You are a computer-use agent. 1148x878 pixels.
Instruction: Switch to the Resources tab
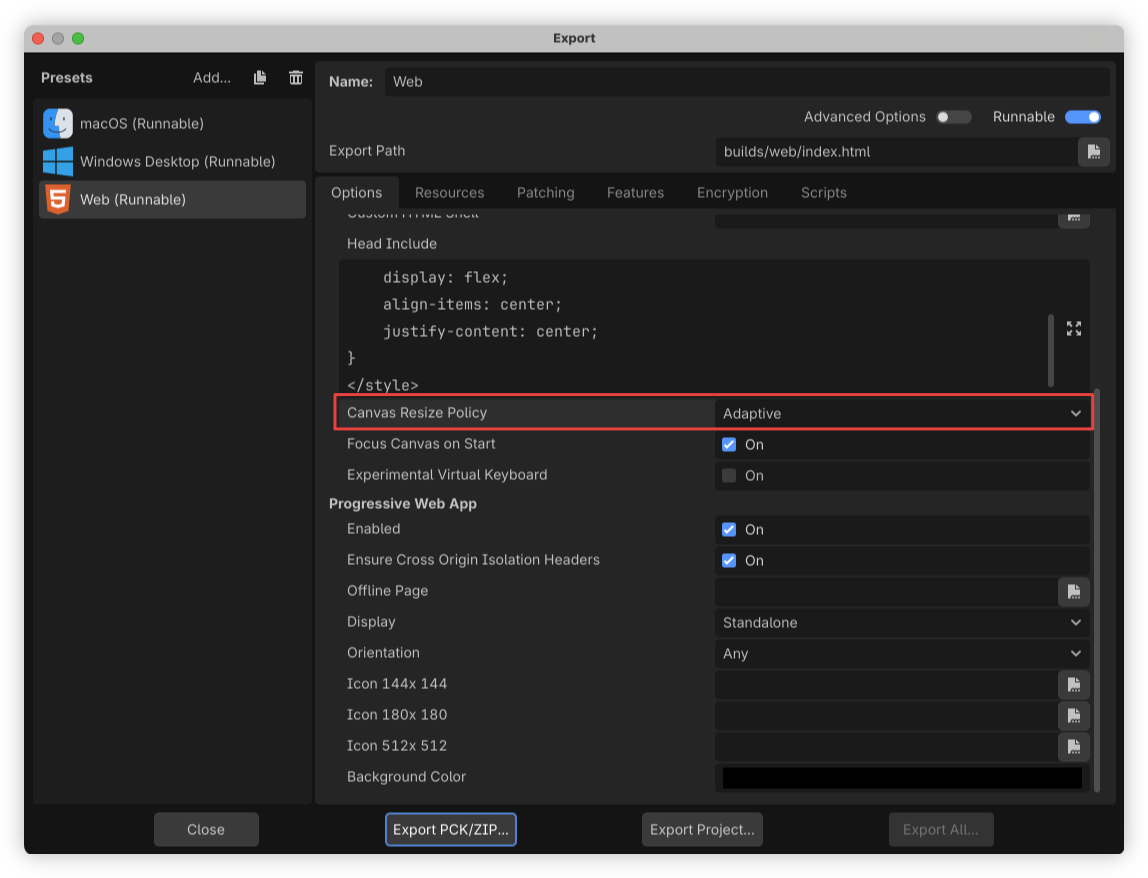450,193
